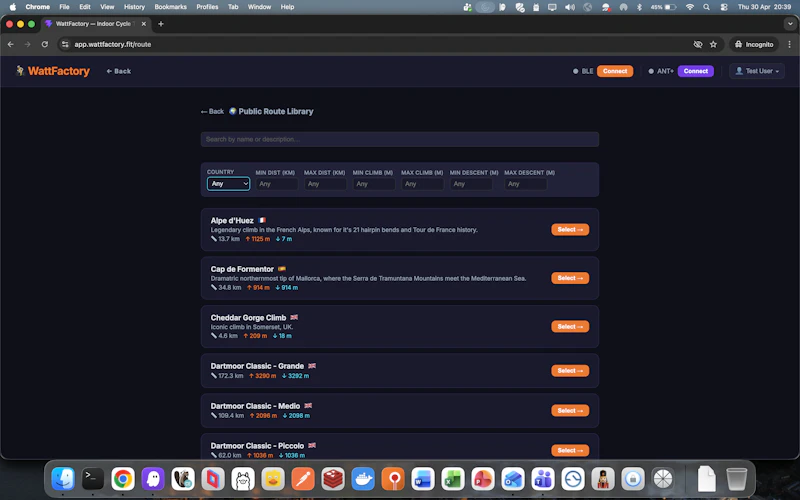Viewport: 800px width, 500px height.
Task: Click the Max Descent (m) field
Action: [526, 184]
